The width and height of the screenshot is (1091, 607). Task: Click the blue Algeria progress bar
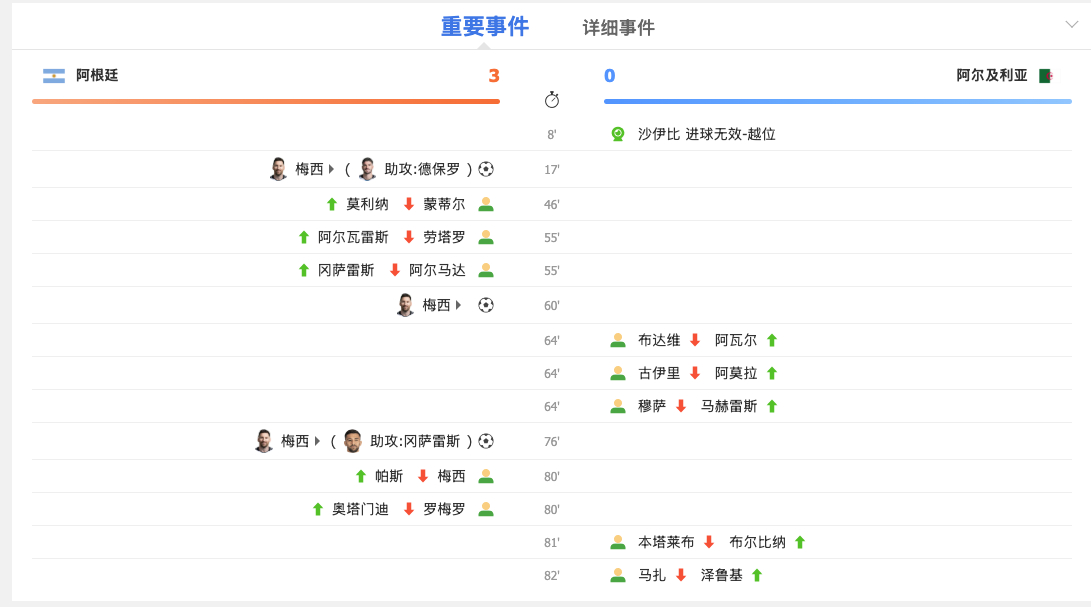click(x=838, y=102)
